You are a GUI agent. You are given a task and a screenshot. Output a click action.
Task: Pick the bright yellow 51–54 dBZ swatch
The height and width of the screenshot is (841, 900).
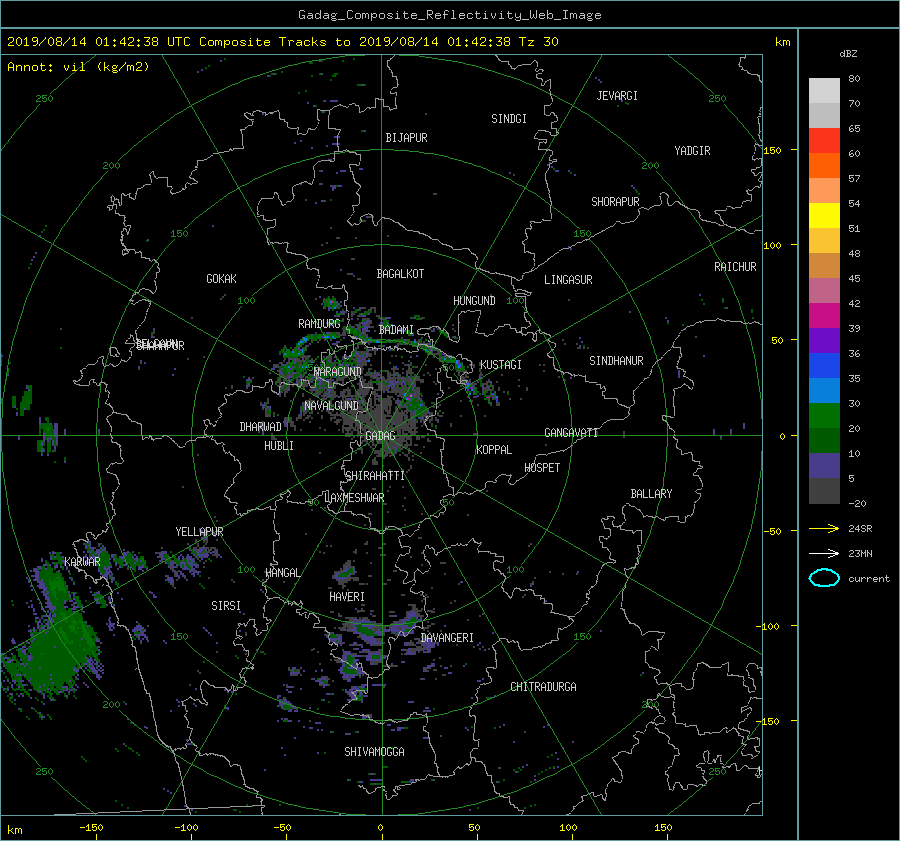824,216
